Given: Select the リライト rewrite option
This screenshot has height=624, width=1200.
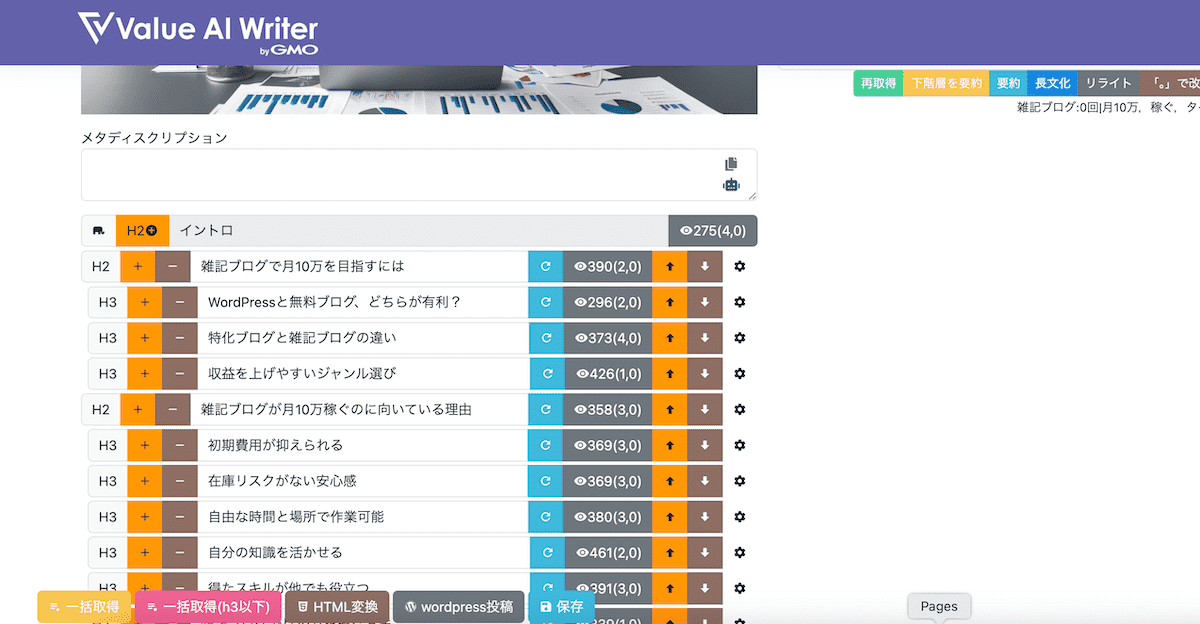Looking at the screenshot, I should click(x=1108, y=83).
